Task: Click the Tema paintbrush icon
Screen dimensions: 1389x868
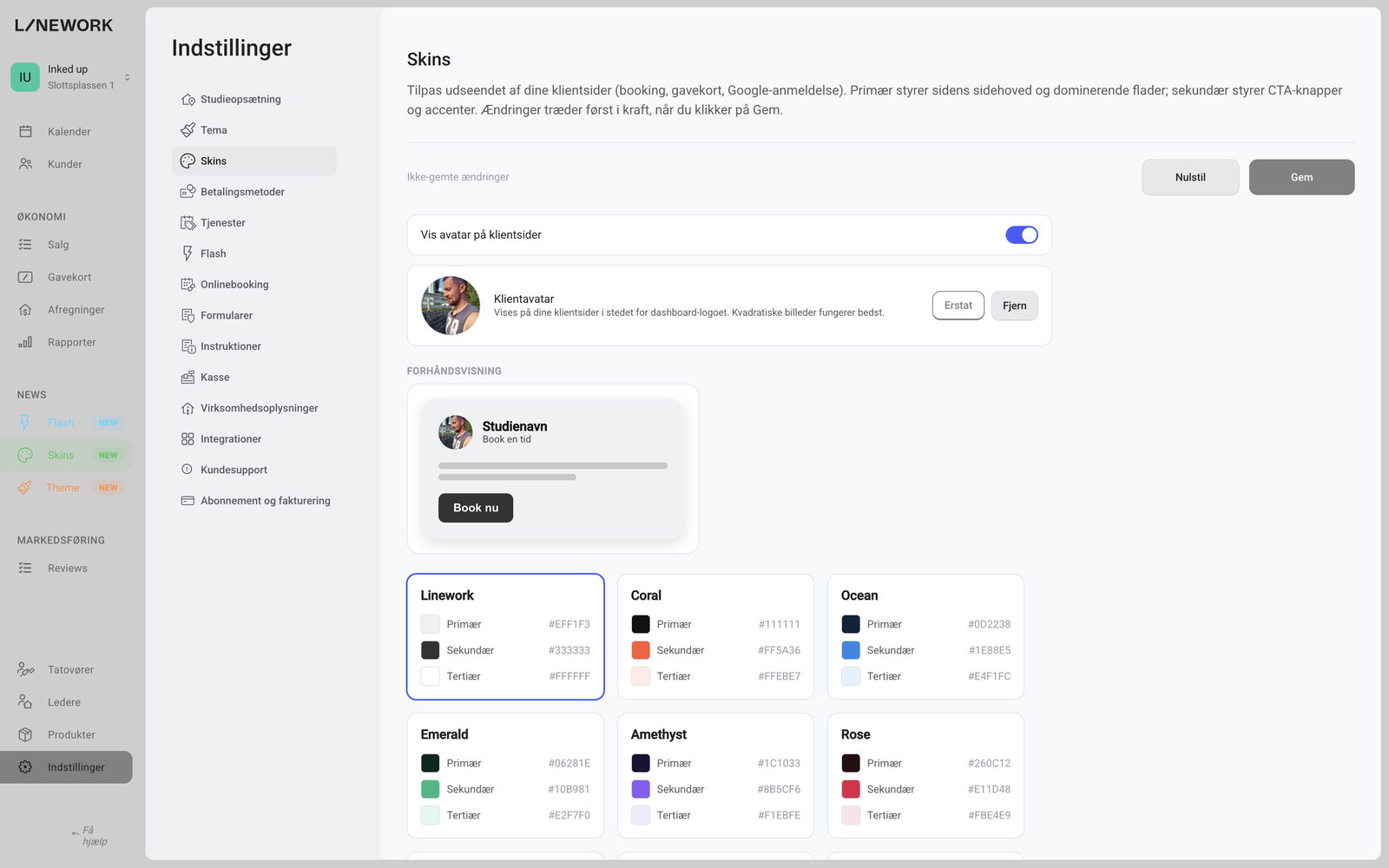Action: point(188,130)
